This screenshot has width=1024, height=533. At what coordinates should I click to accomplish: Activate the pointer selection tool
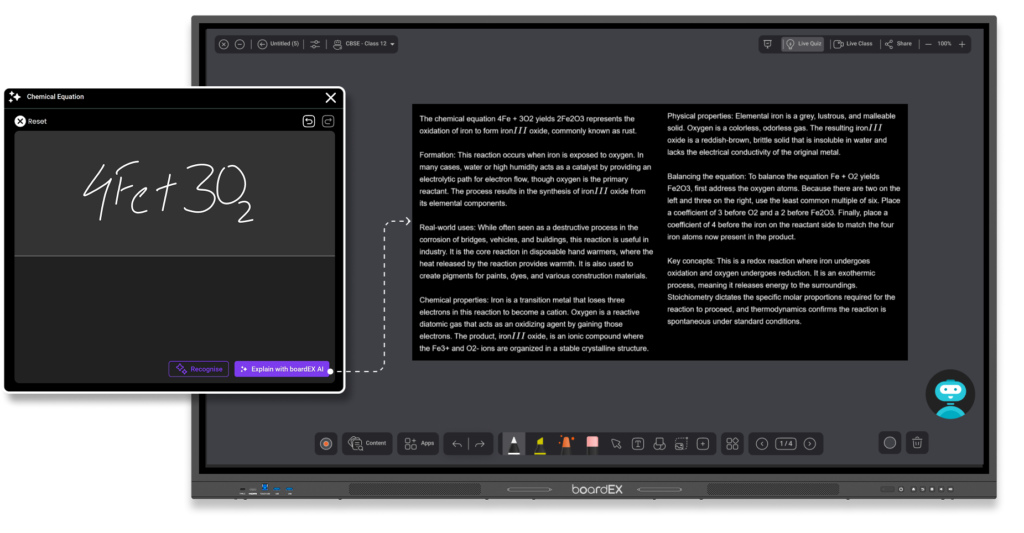point(617,444)
